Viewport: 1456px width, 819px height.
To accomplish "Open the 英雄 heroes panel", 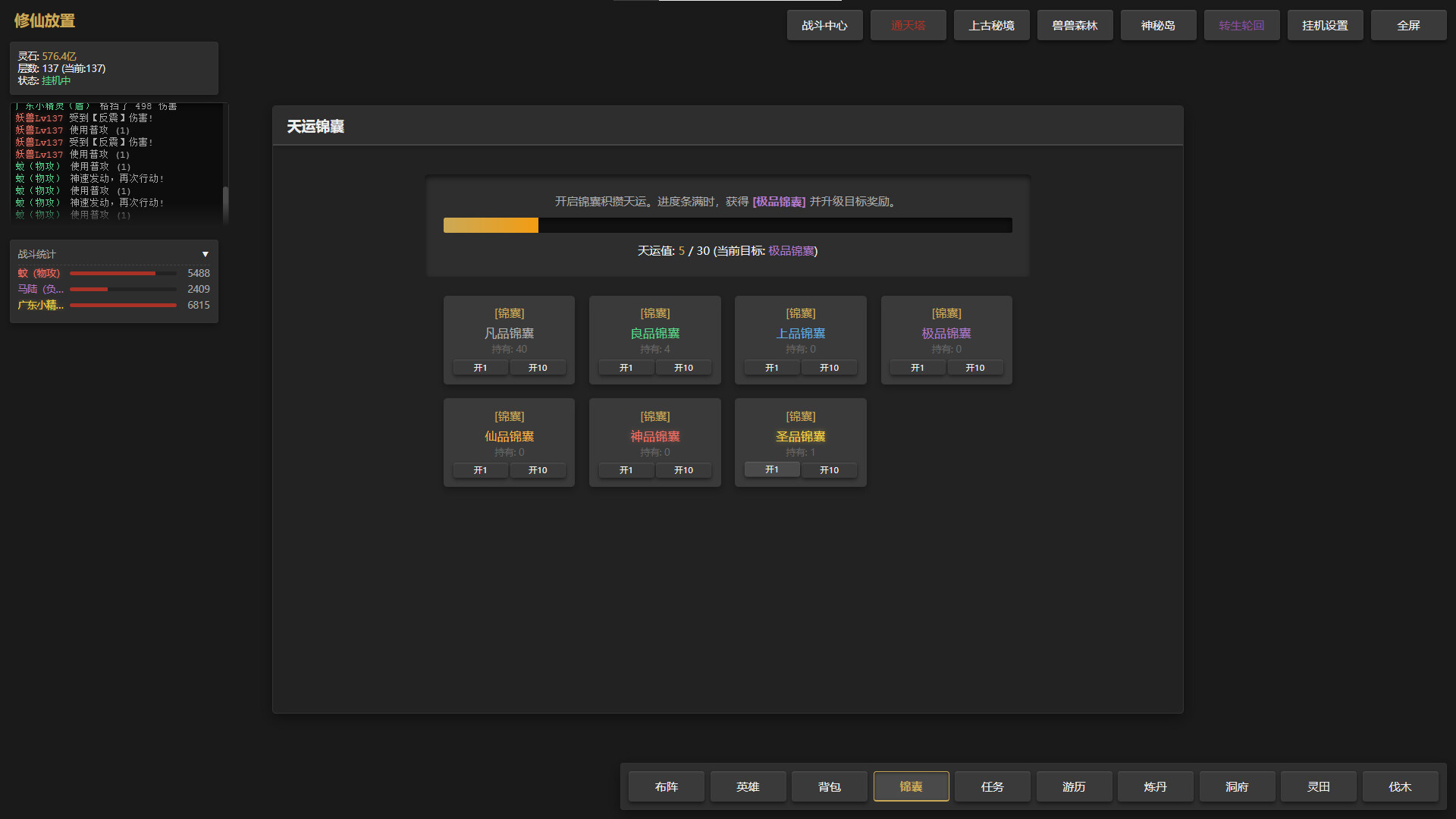I will 748,786.
